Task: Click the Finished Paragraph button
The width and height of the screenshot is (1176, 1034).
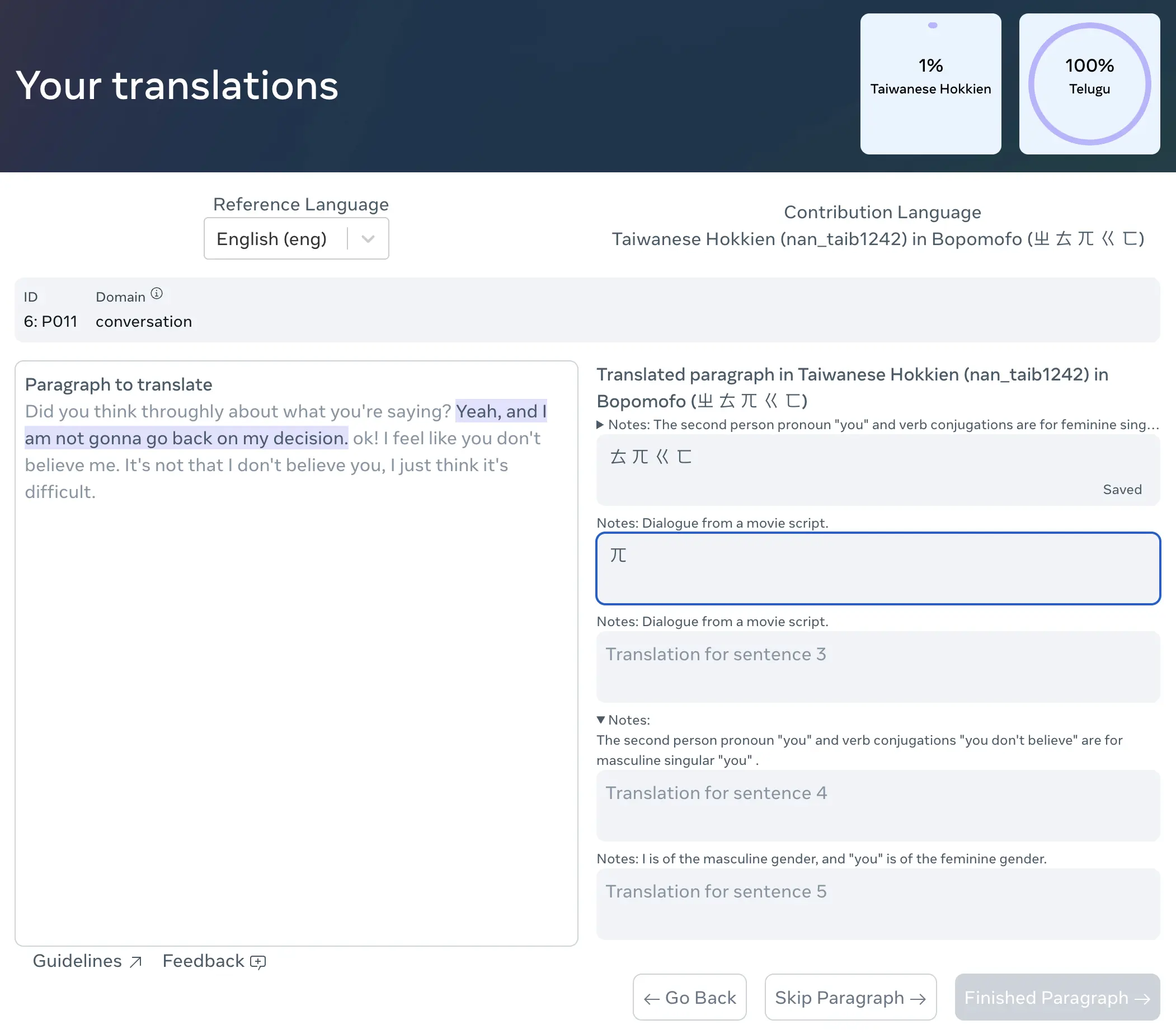Action: (1057, 997)
